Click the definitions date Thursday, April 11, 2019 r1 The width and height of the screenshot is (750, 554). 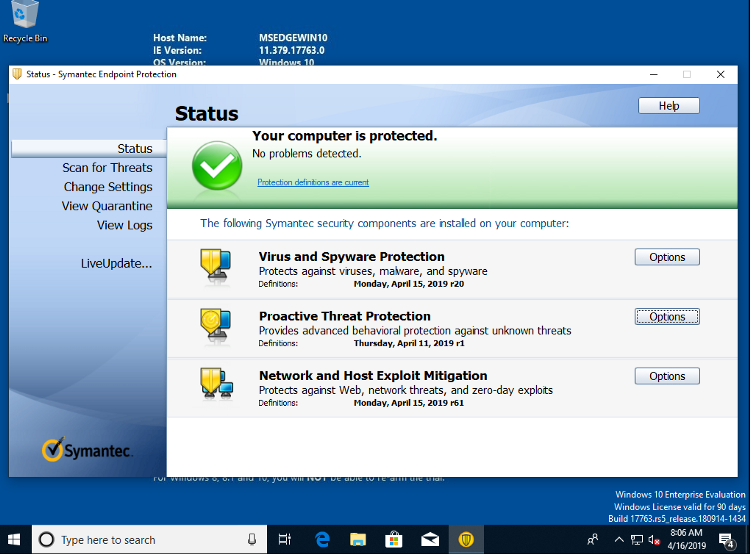pyautogui.click(x=408, y=343)
